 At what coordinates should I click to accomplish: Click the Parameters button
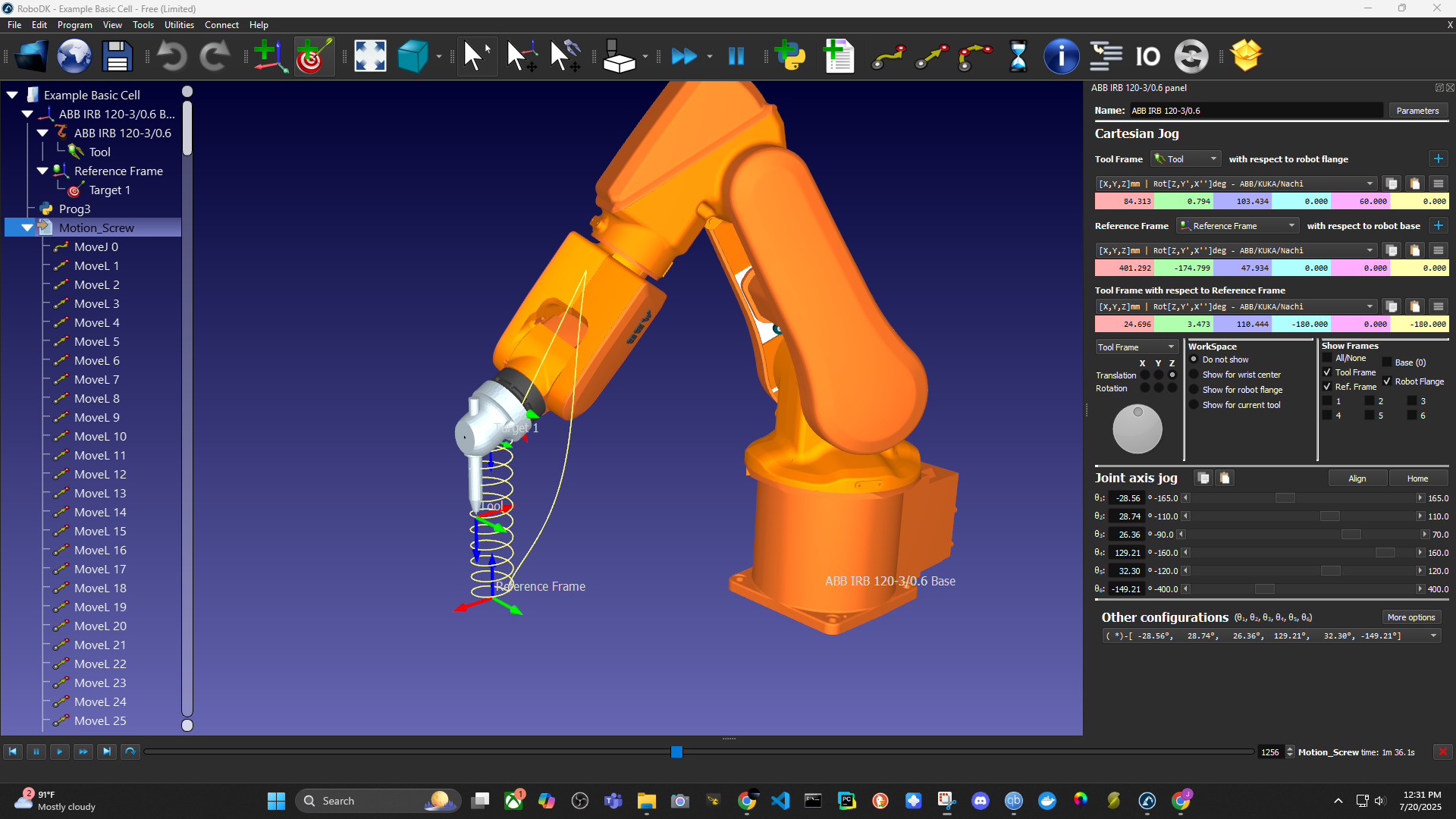1417,110
